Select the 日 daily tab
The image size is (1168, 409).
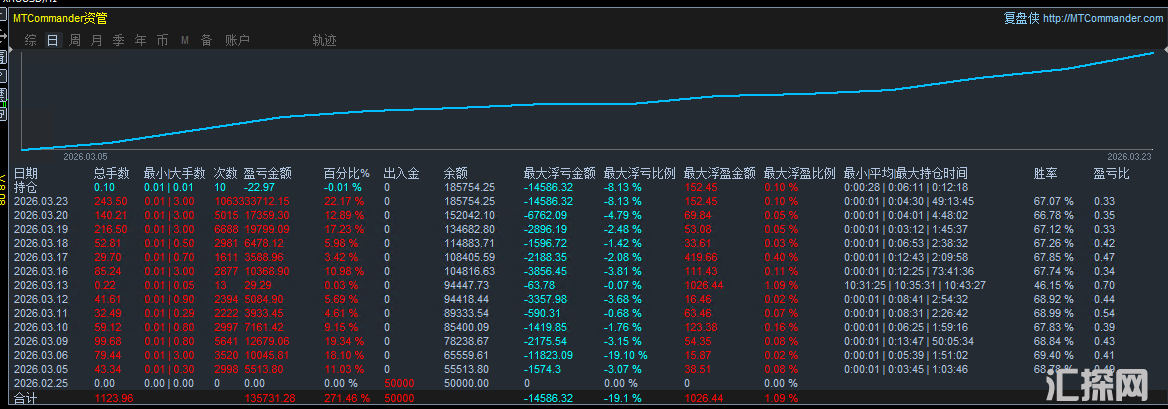point(52,40)
